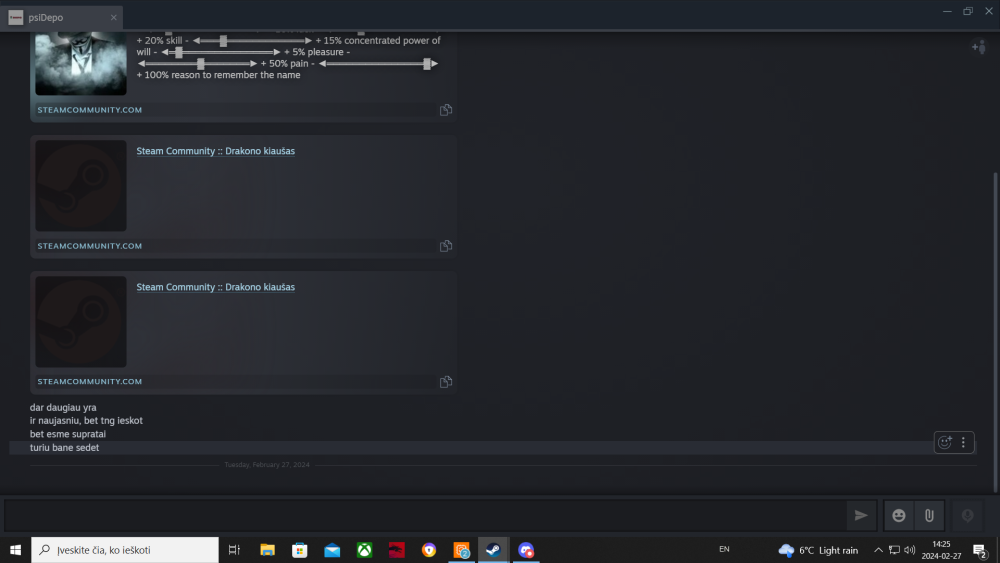Open the emoticon picker in chat input
The width and height of the screenshot is (1000, 563).
(x=899, y=515)
